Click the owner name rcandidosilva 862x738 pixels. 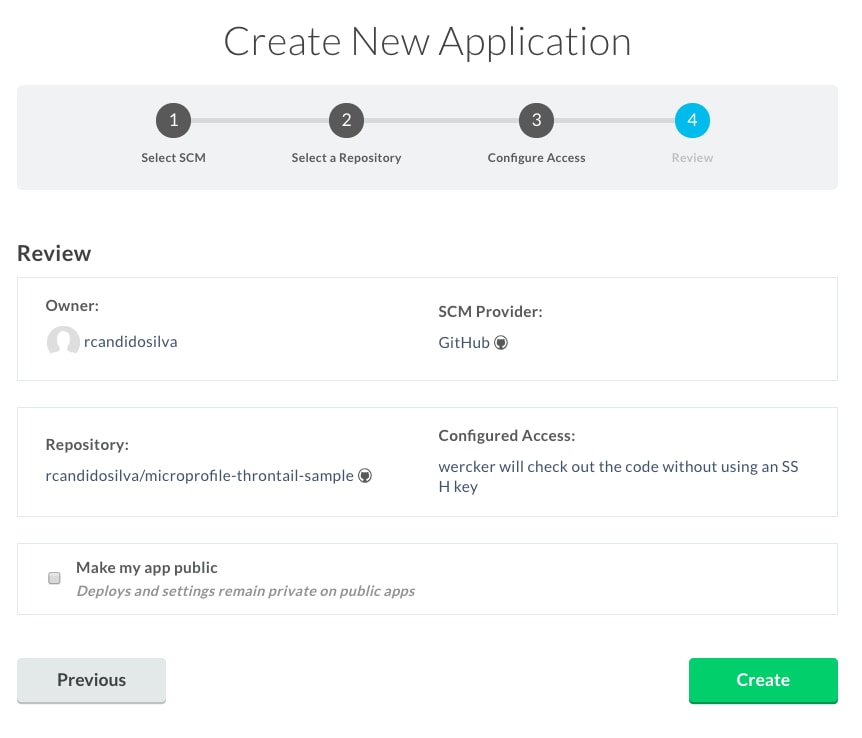click(131, 342)
